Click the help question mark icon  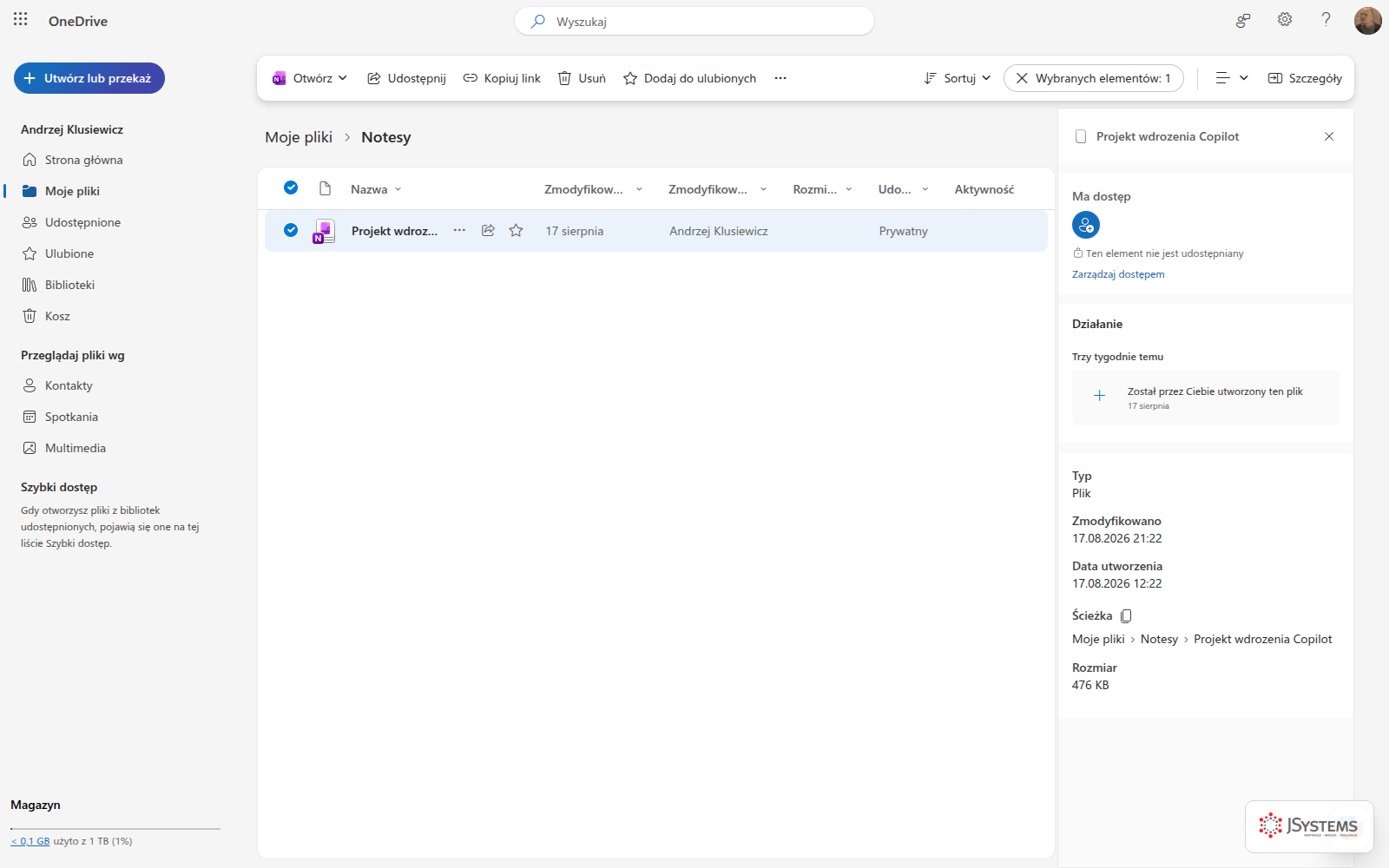point(1326,19)
